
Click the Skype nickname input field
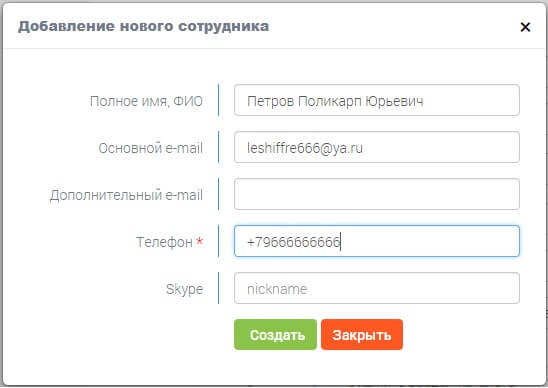pyautogui.click(x=377, y=288)
